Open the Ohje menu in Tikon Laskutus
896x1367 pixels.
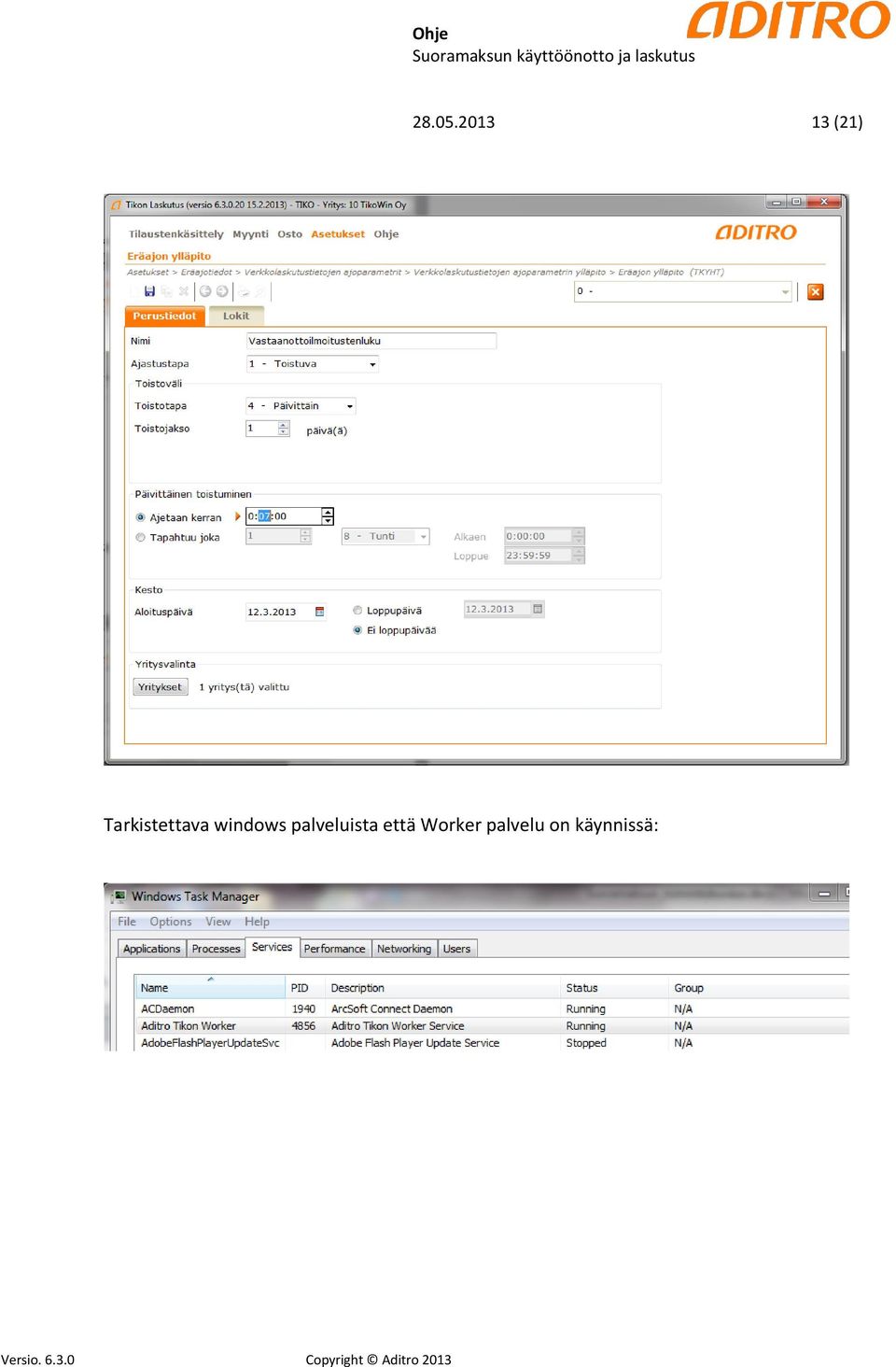(386, 234)
